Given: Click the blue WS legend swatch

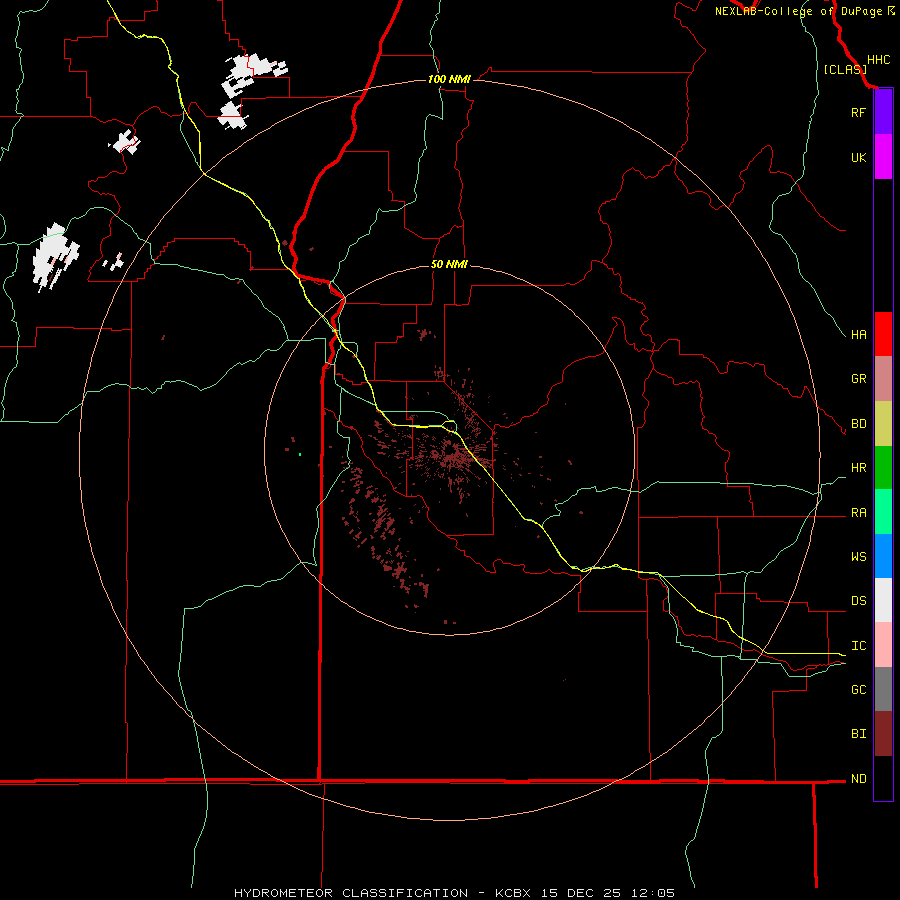Looking at the screenshot, I should 883,556.
